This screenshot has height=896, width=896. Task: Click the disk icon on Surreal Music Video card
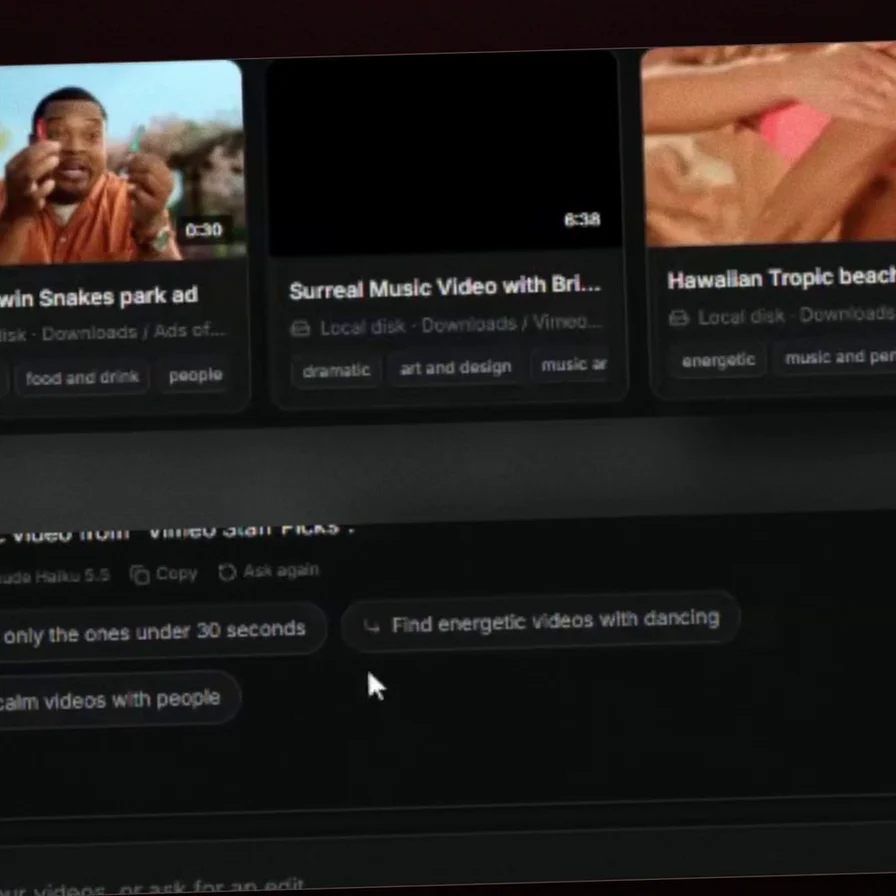point(301,329)
